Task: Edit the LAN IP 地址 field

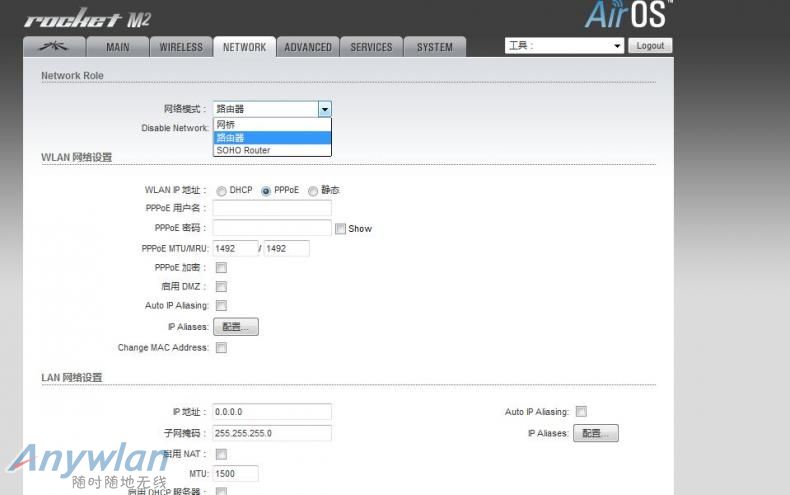Action: (272, 412)
